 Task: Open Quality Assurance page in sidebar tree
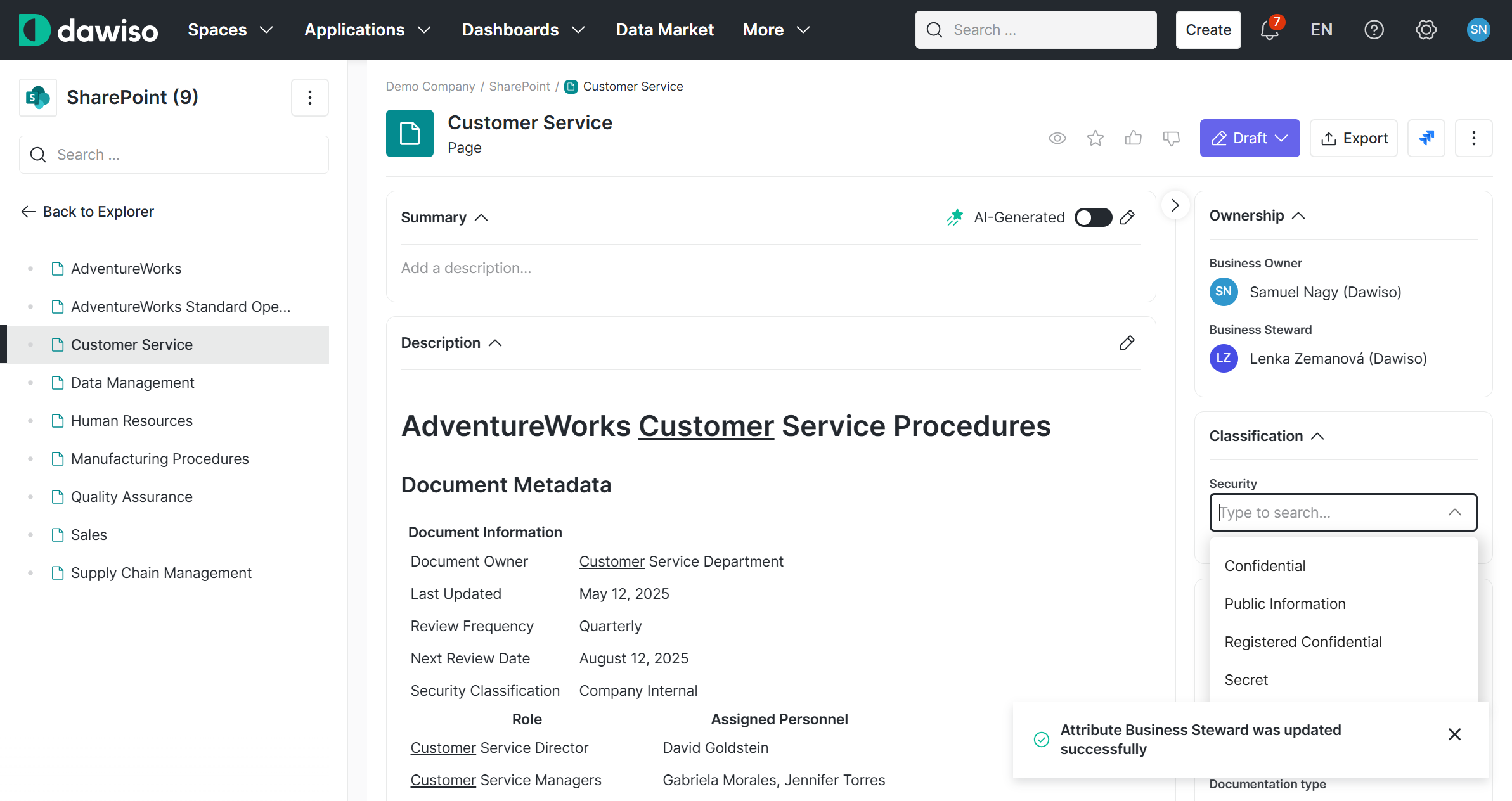pos(131,497)
